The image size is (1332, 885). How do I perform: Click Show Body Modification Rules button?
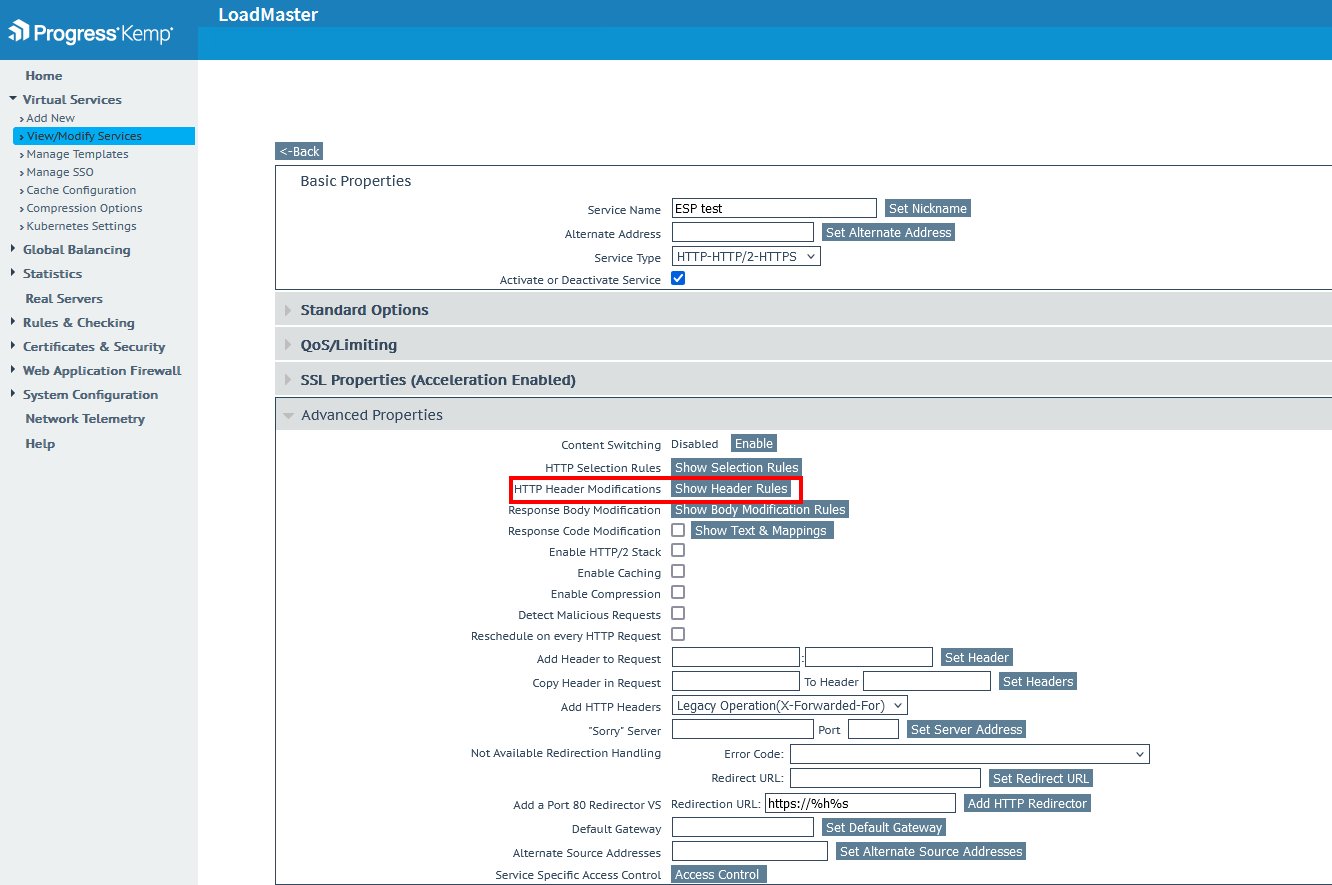pyautogui.click(x=760, y=510)
